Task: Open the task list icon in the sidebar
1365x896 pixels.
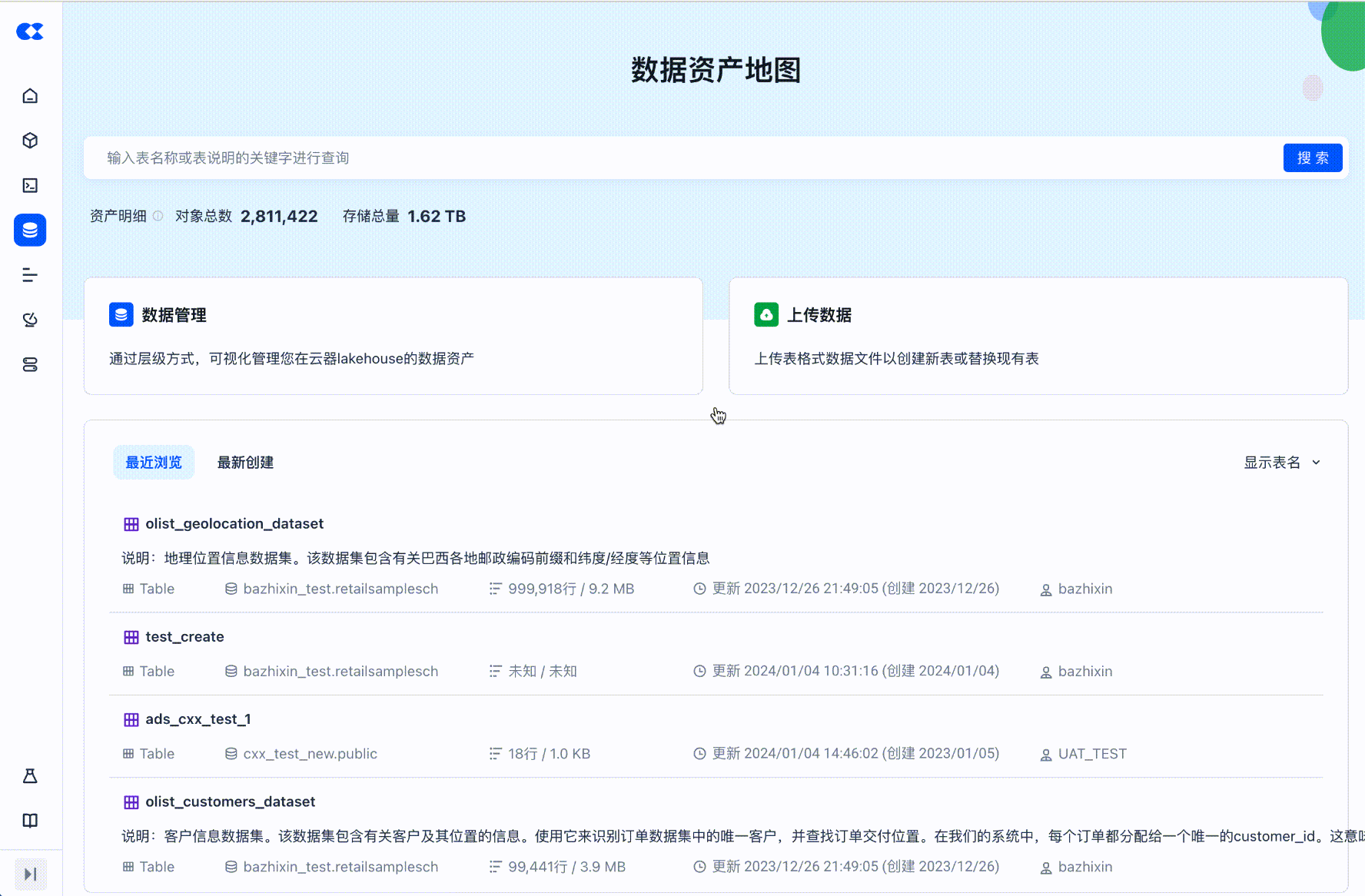Action: coord(30,275)
